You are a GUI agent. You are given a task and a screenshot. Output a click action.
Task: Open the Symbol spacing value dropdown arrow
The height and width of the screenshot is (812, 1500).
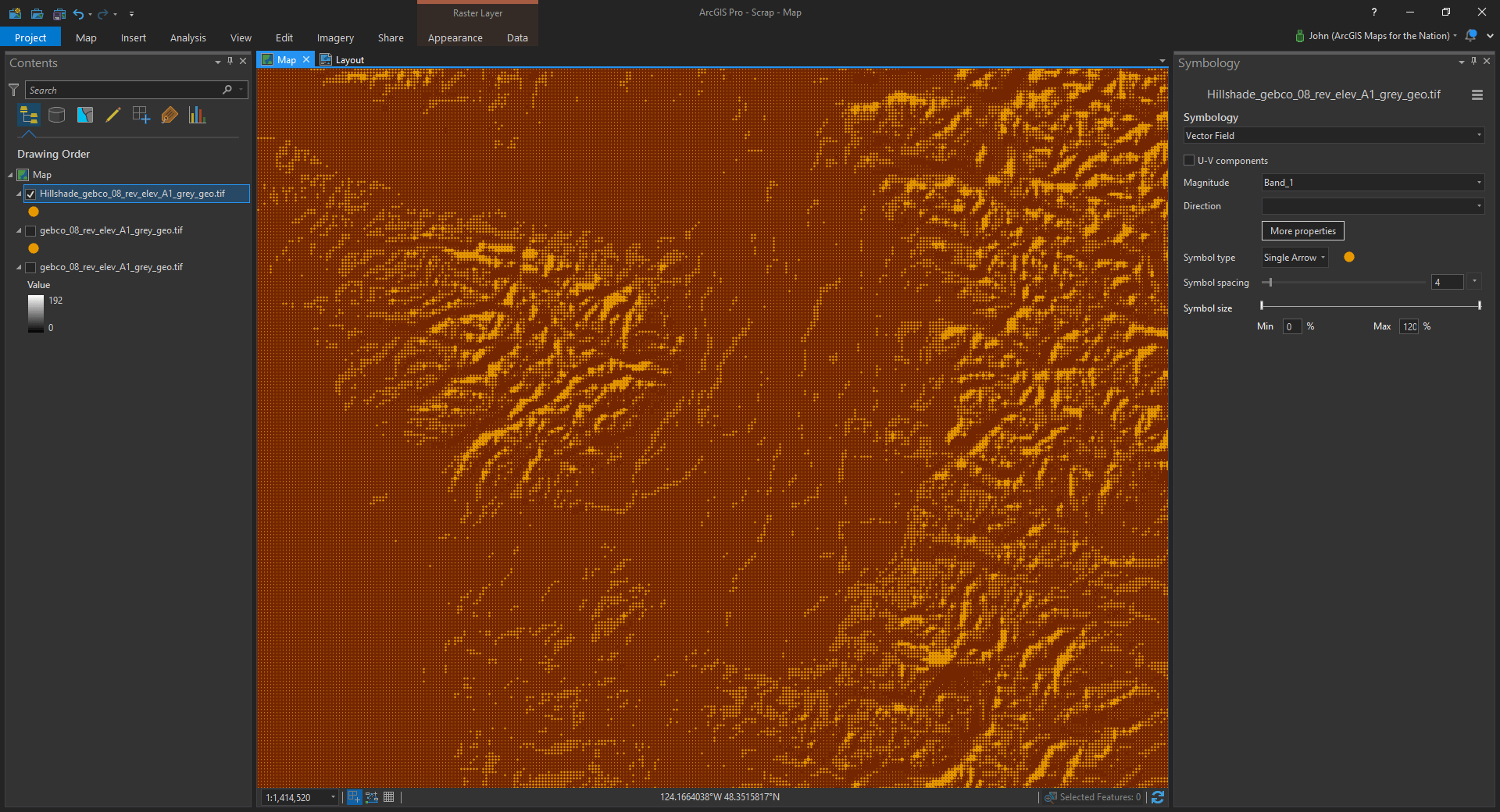[1474, 282]
